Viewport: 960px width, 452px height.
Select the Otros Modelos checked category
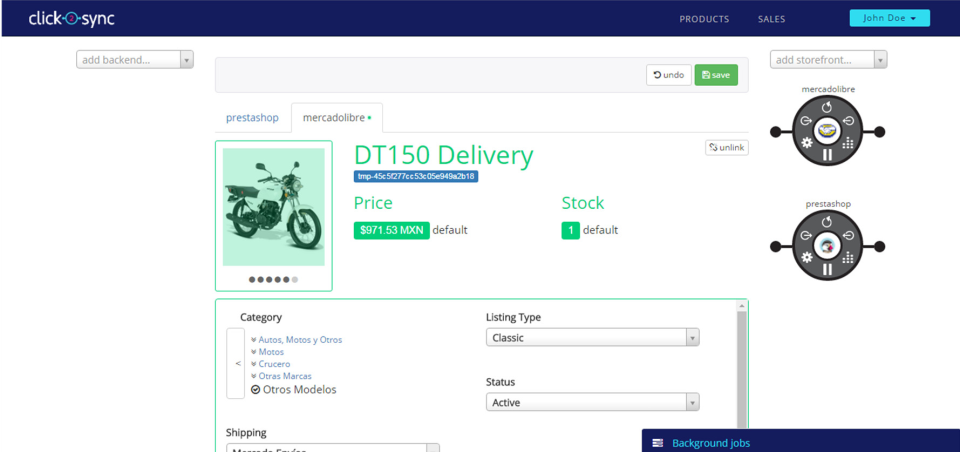[x=294, y=390]
